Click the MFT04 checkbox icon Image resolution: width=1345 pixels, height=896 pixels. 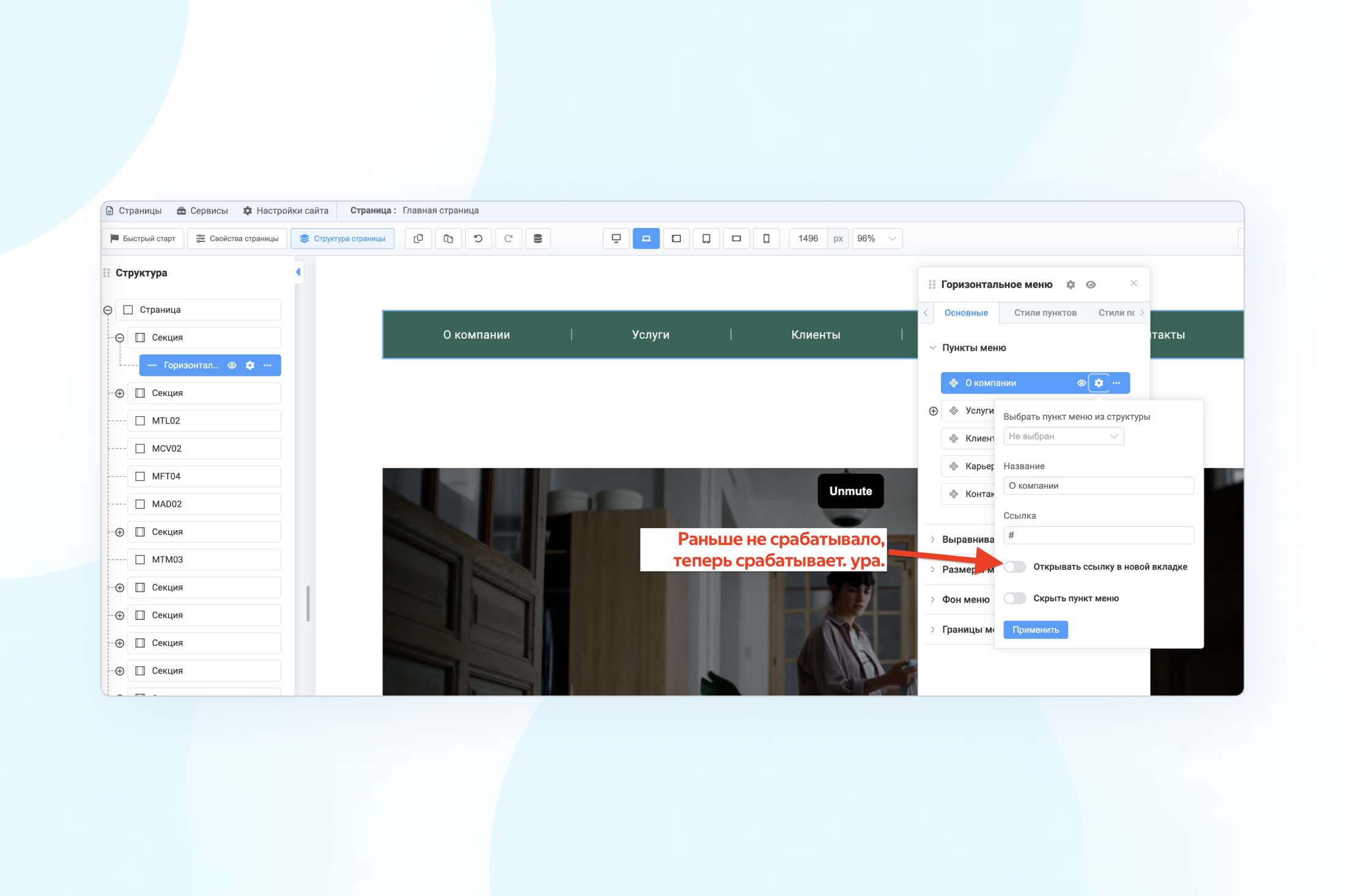click(140, 477)
